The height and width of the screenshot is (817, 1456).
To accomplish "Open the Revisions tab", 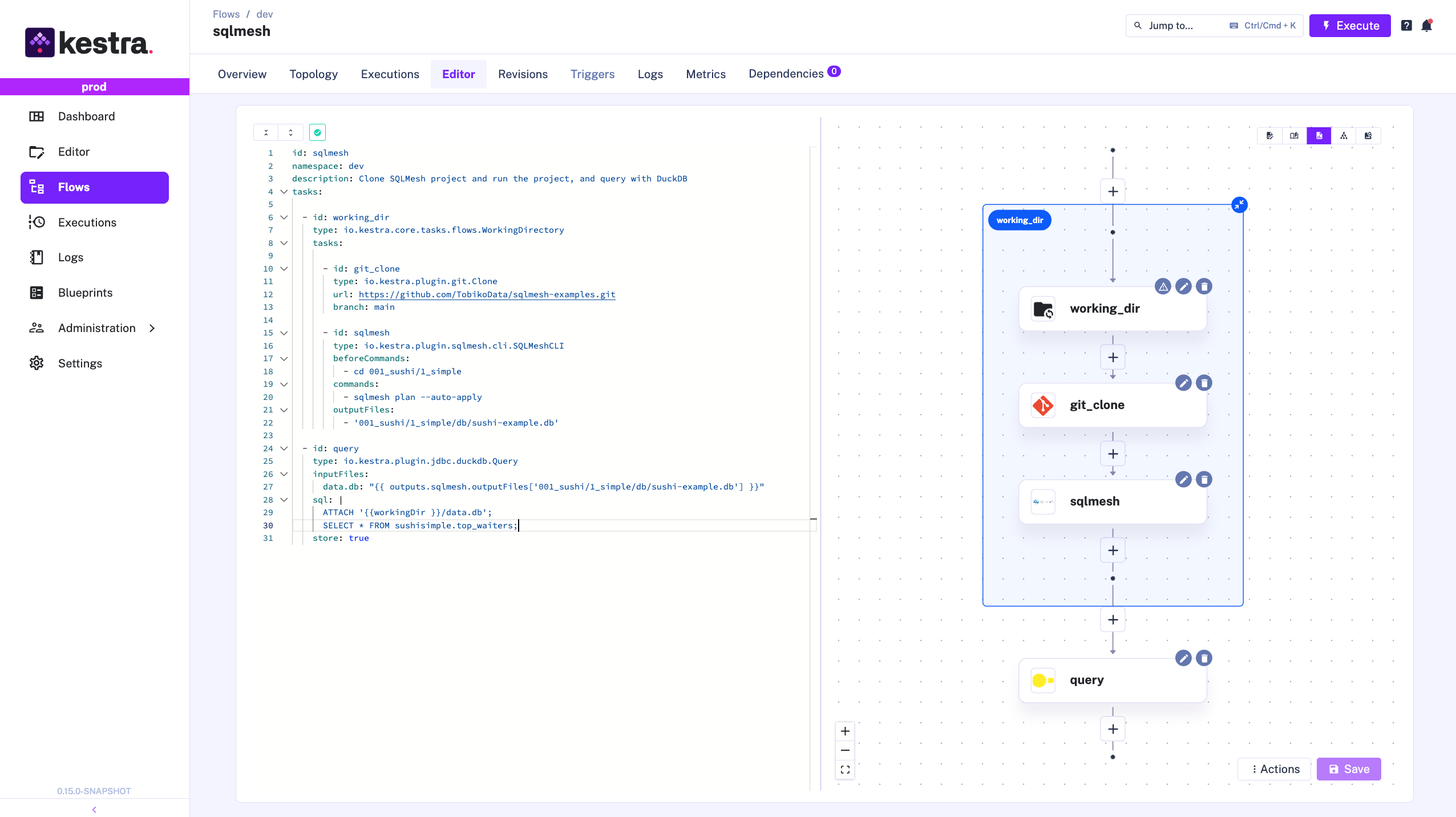I will pyautogui.click(x=523, y=74).
